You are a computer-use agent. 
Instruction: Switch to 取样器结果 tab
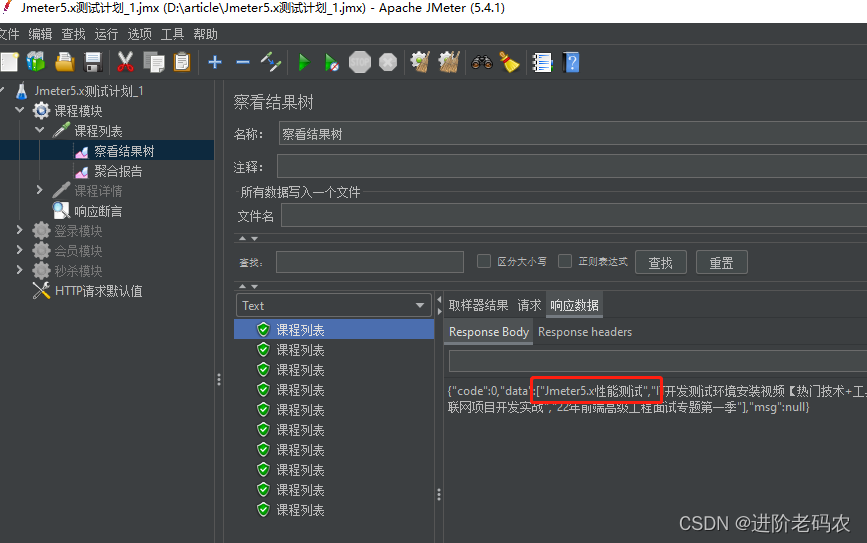(478, 305)
